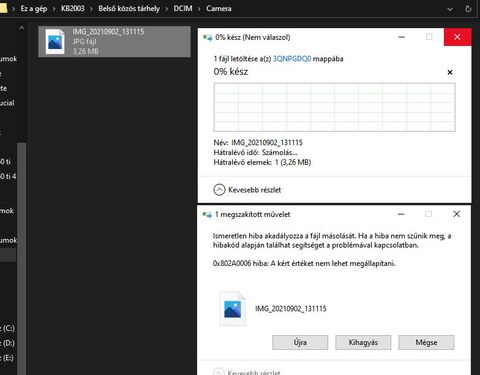Open the 3QNPGDQ0 destination folder link
Viewport: 480px width, 375px height.
292,59
